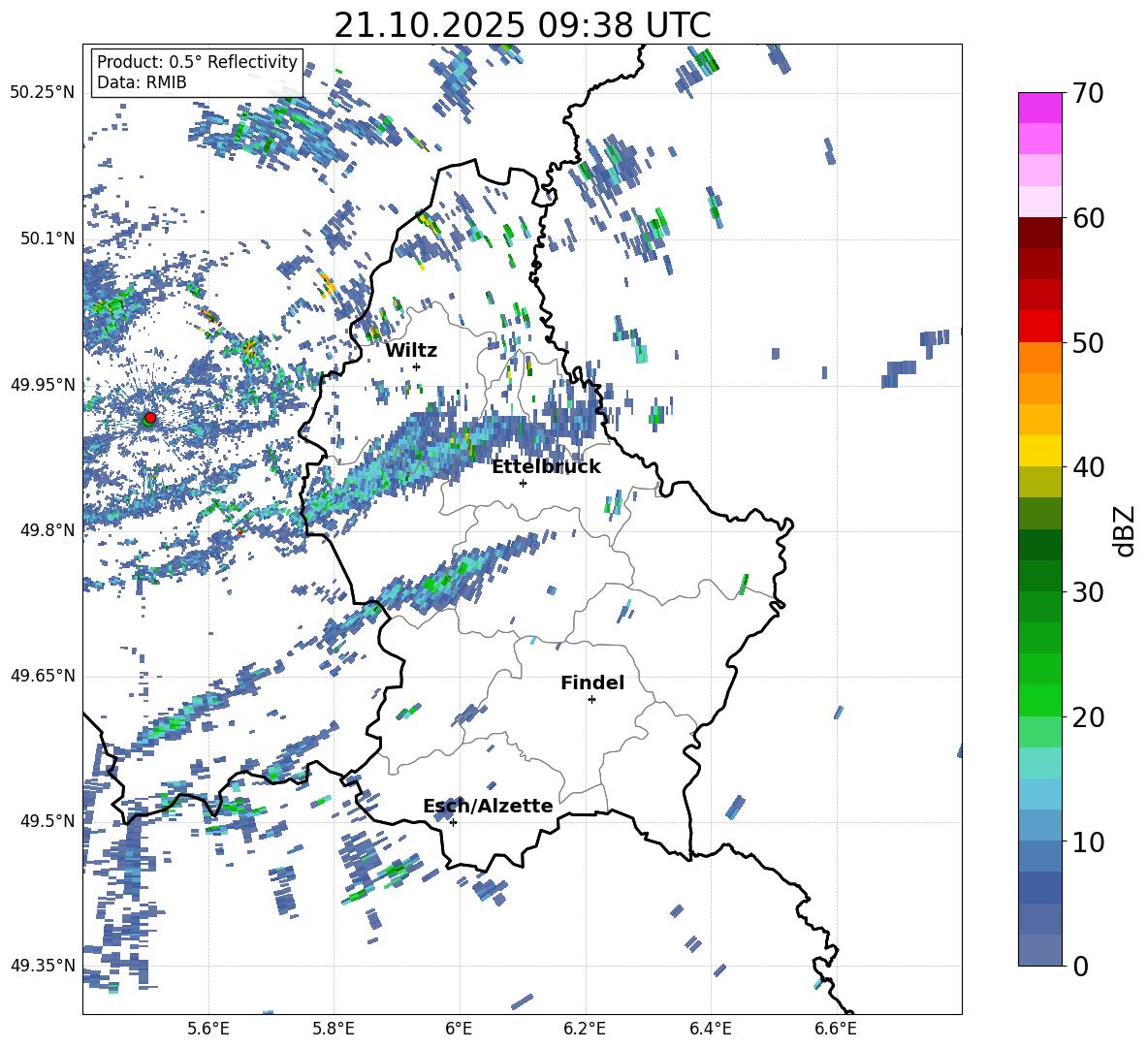Image resolution: width=1148 pixels, height=1048 pixels.
Task: Click the dBZ colorbar axis label
Action: (x=1126, y=530)
